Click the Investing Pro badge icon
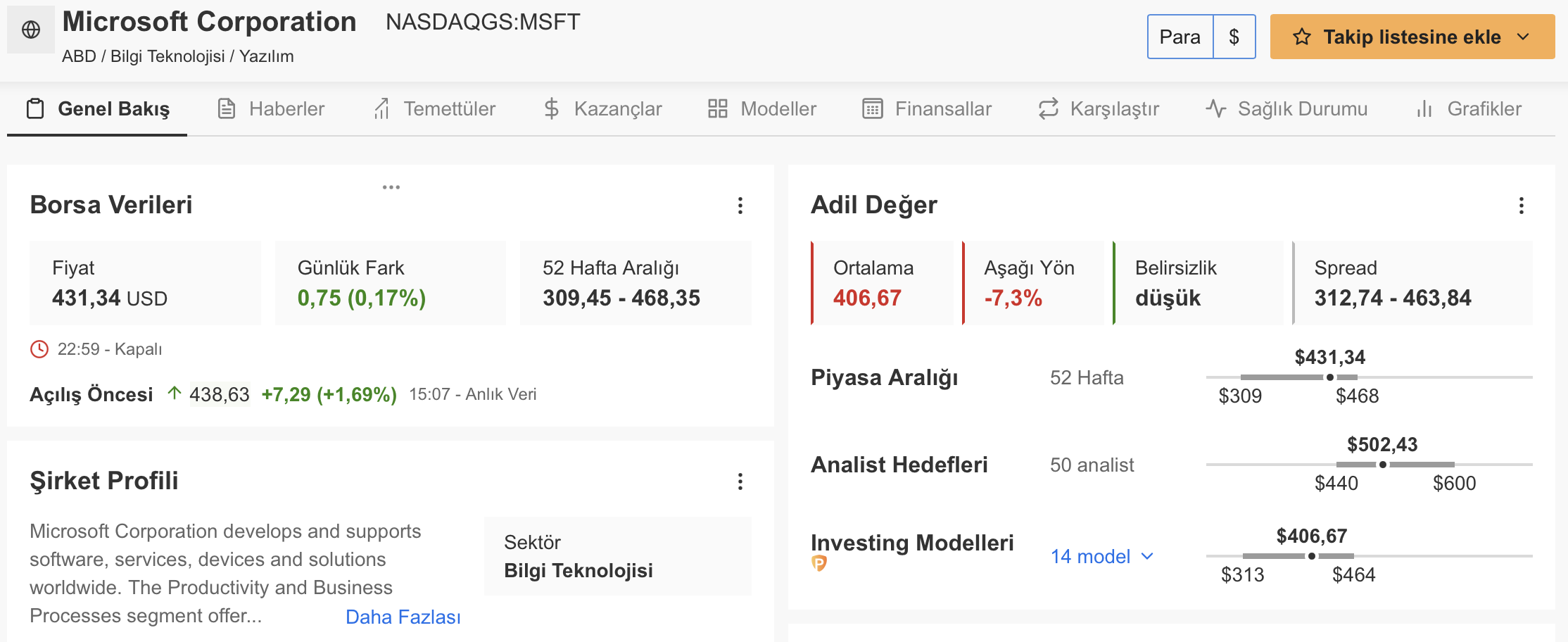The width and height of the screenshot is (1568, 642). (x=819, y=563)
